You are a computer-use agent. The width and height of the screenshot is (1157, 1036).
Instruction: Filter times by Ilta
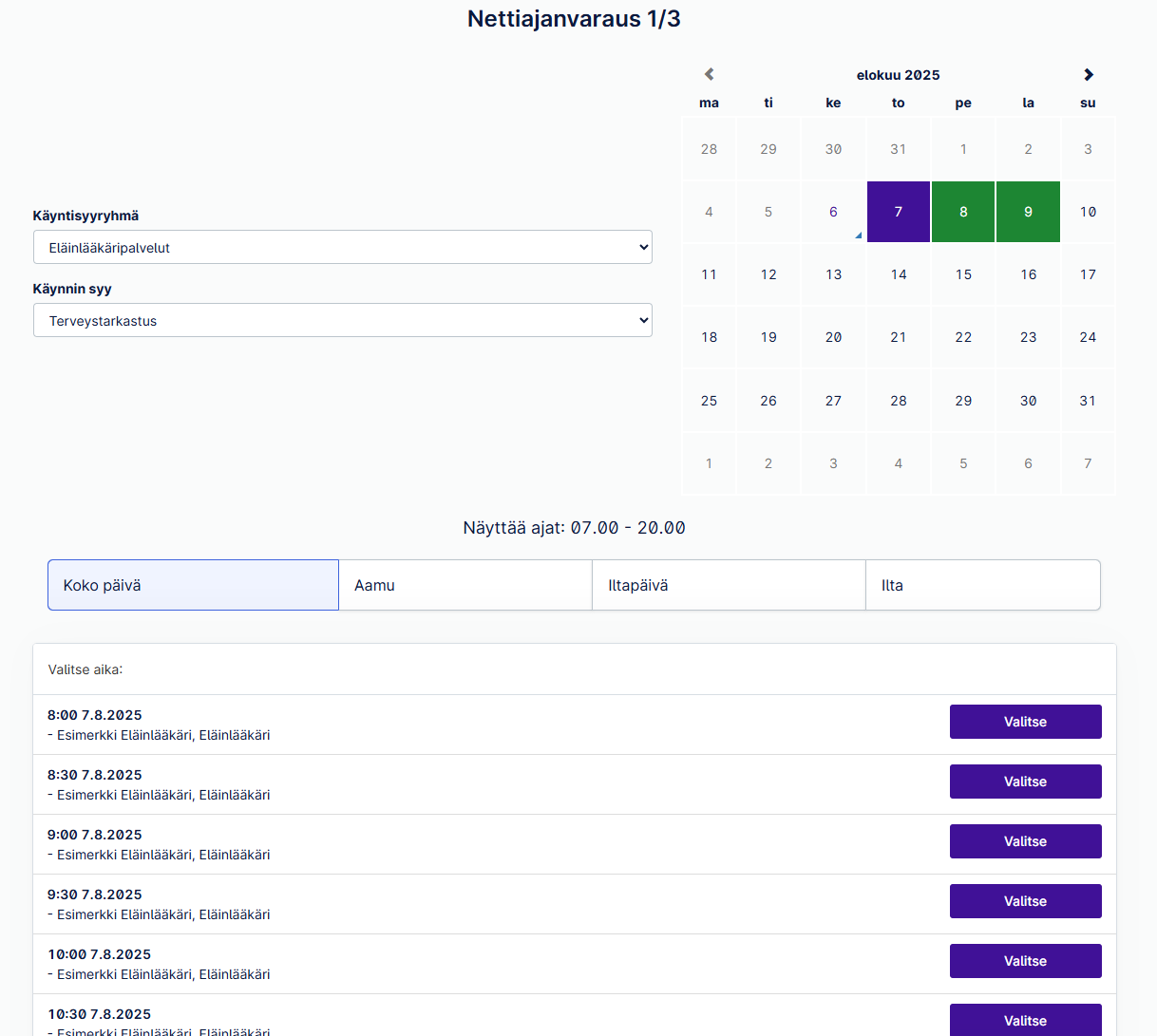point(983,585)
